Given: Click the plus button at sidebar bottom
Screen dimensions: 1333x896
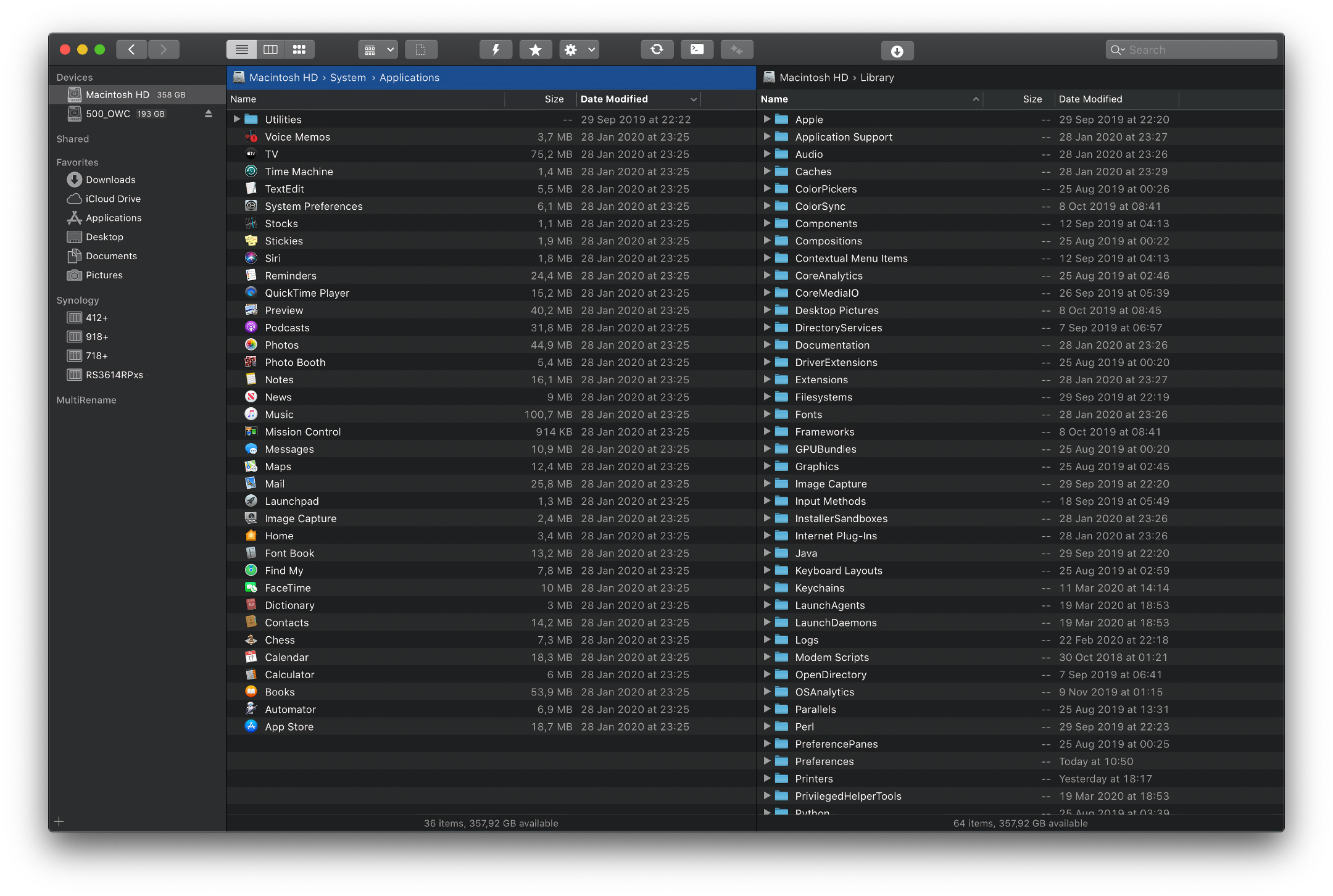Looking at the screenshot, I should [x=59, y=821].
